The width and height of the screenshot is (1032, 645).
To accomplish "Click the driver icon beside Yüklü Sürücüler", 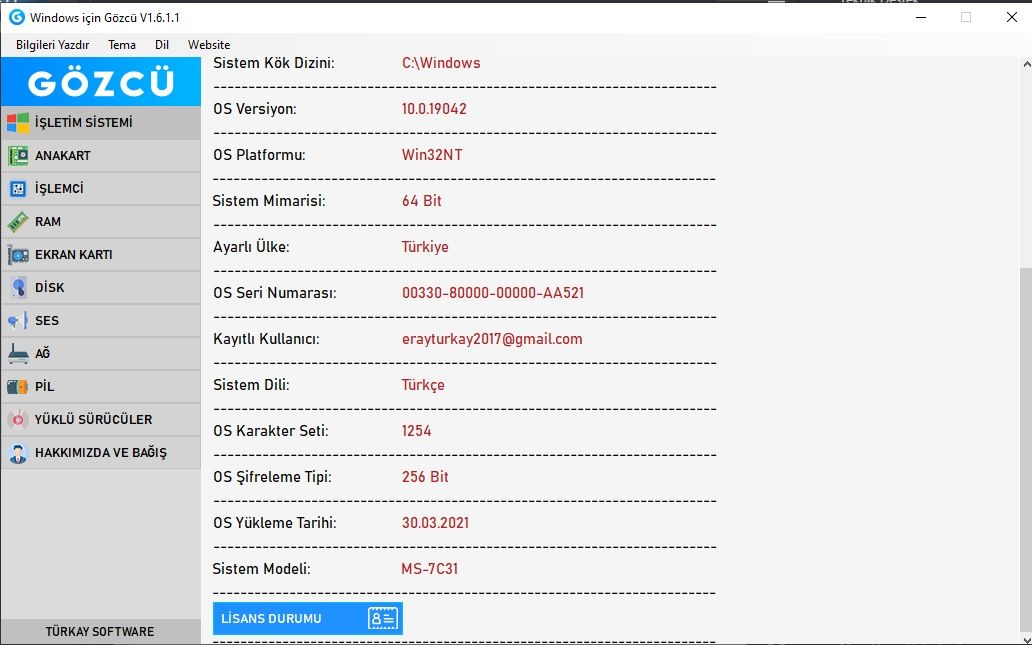I will 18,419.
